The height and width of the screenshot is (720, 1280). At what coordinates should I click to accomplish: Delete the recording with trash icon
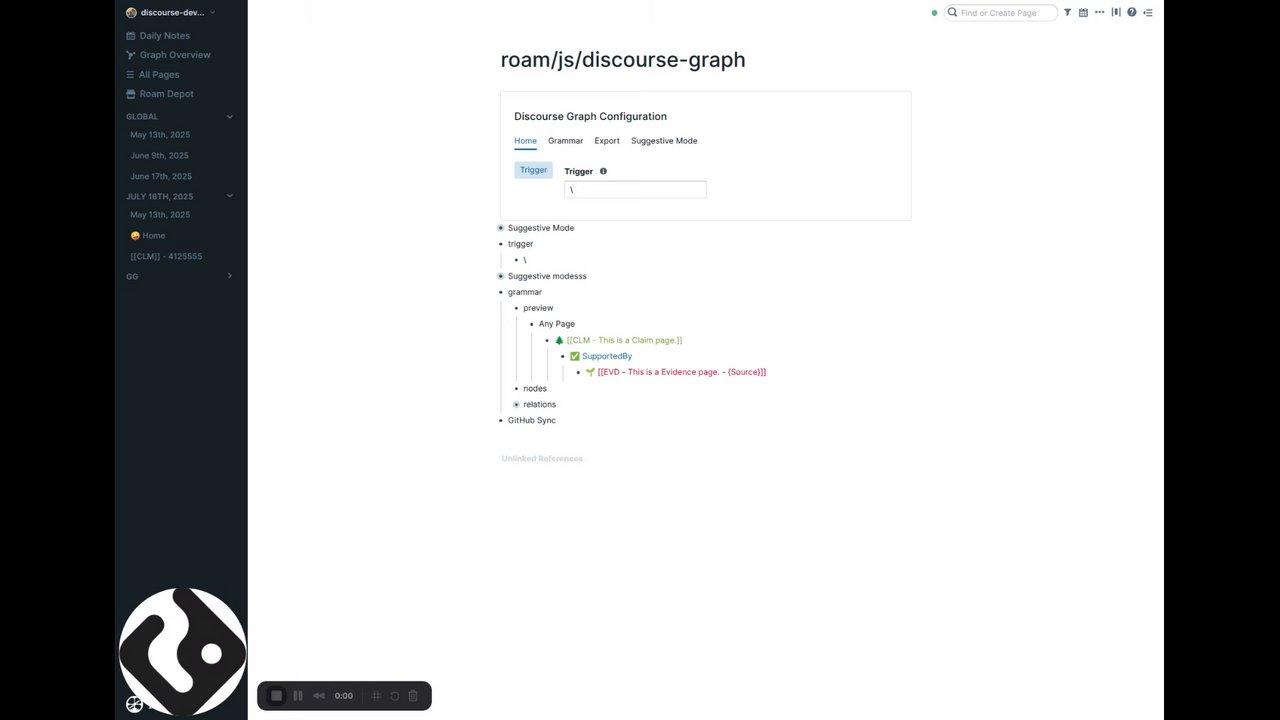pos(413,696)
